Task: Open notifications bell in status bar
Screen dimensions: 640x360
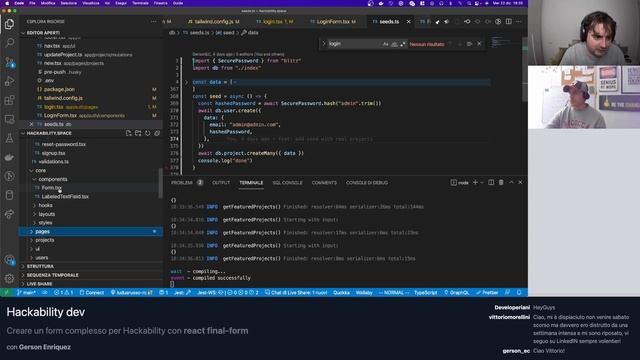Action: click(x=519, y=292)
